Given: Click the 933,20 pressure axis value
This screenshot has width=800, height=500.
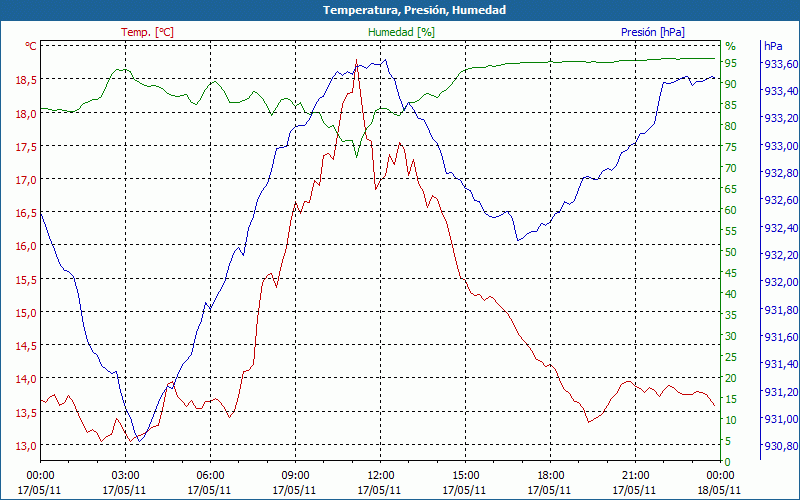Looking at the screenshot, I should coord(780,118).
